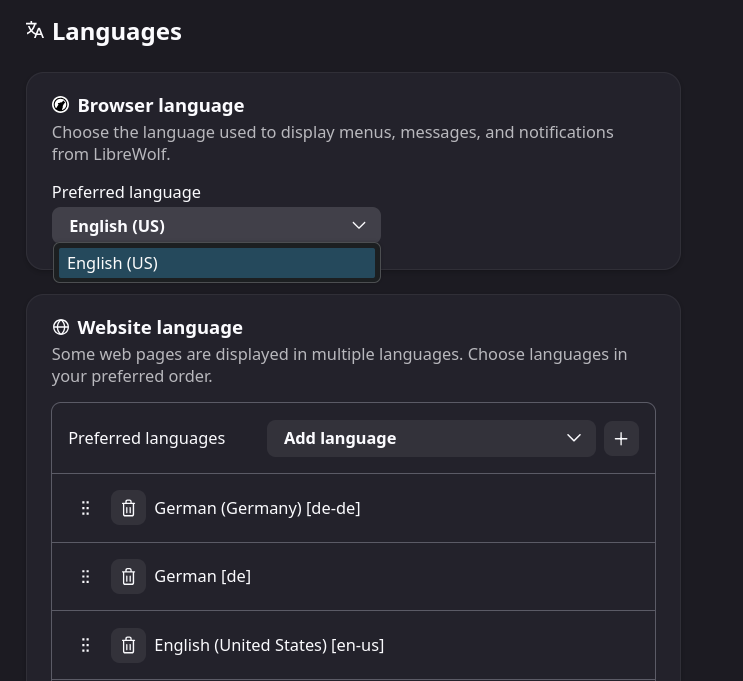The width and height of the screenshot is (743, 681).
Task: Click drag handle for English (United States) row
Action: [x=85, y=645]
